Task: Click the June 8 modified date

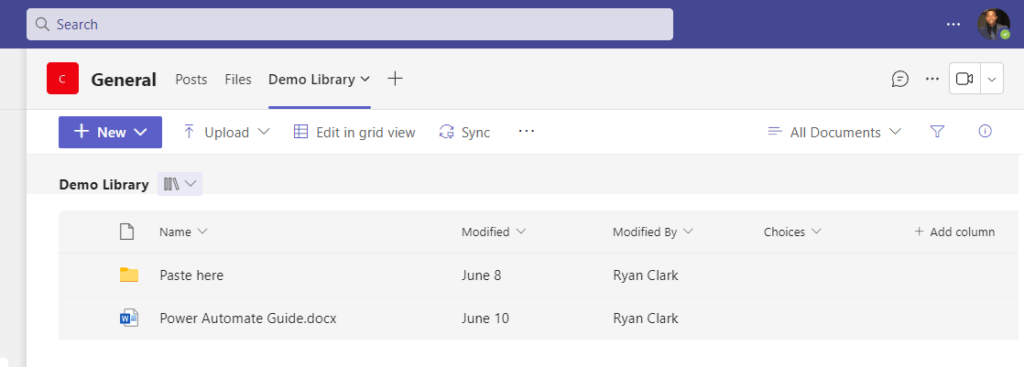Action: pos(481,276)
